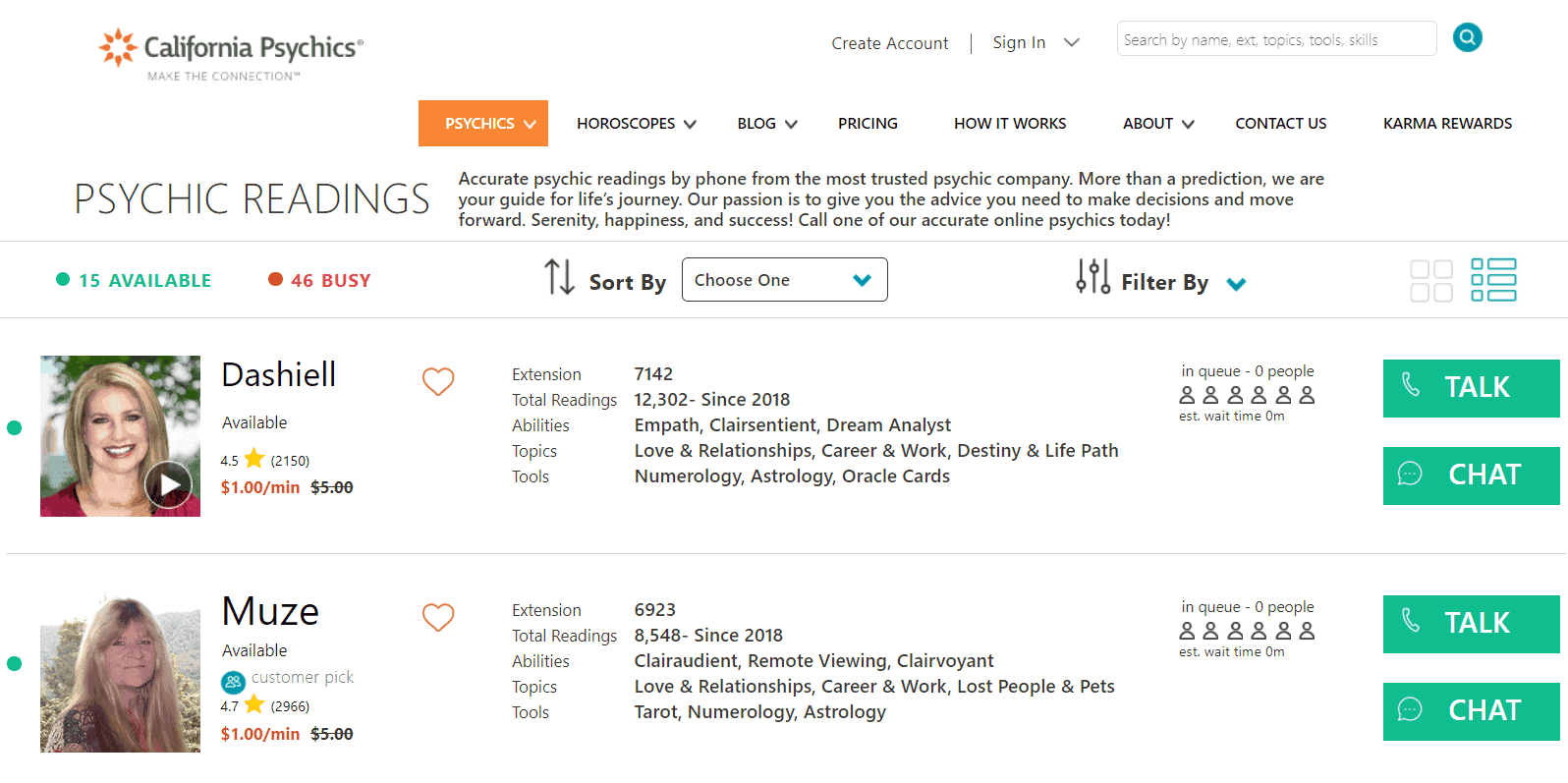This screenshot has height=783, width=1568.
Task: Click 'Tarot, Numerology, Astrology' tools text
Action: (760, 712)
